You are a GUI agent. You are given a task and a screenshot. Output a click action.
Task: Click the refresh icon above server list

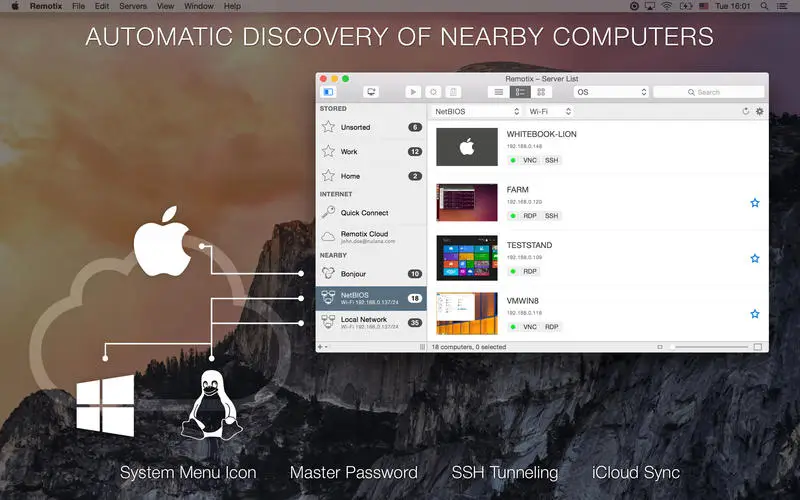point(745,111)
